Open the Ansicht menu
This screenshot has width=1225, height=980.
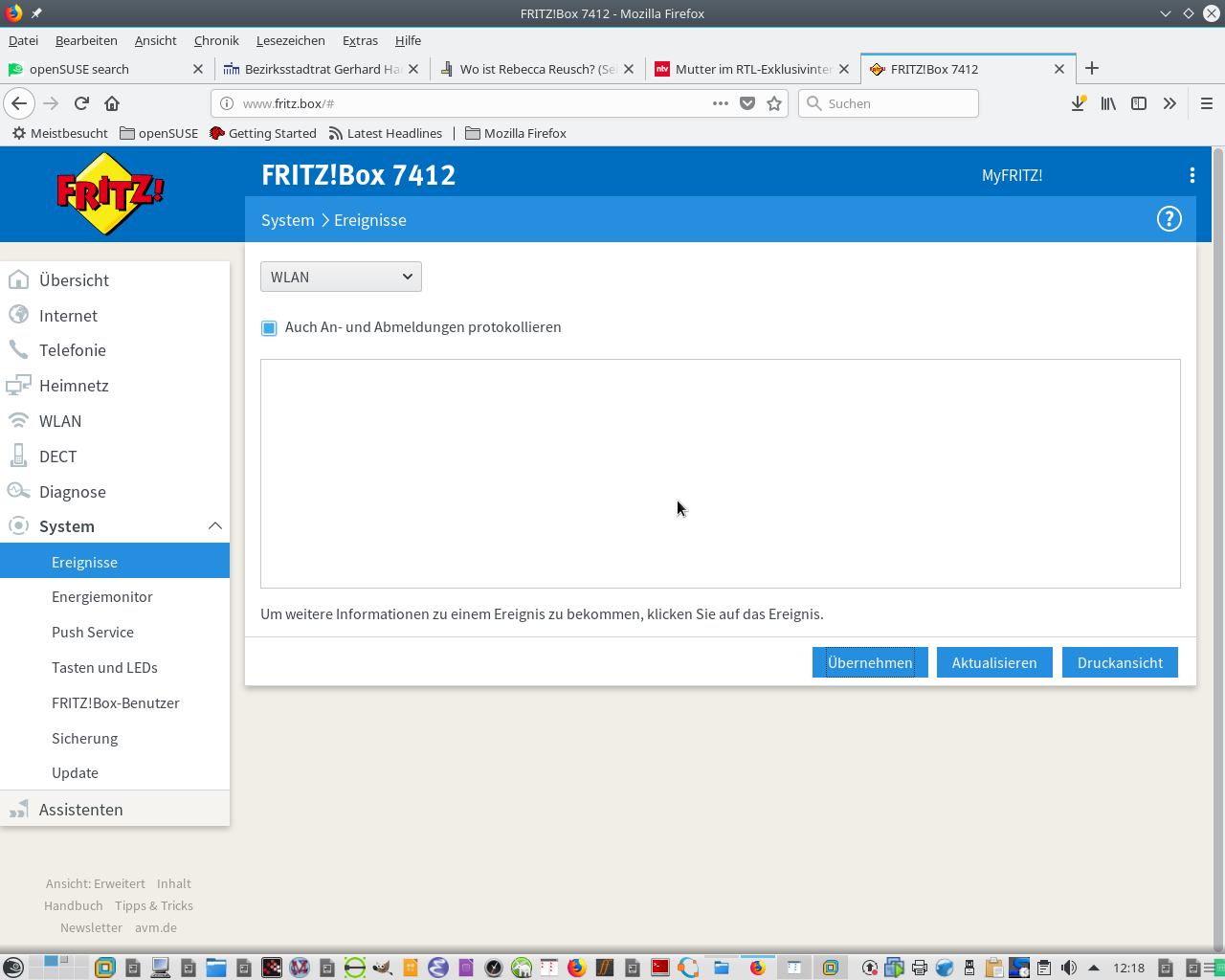155,40
